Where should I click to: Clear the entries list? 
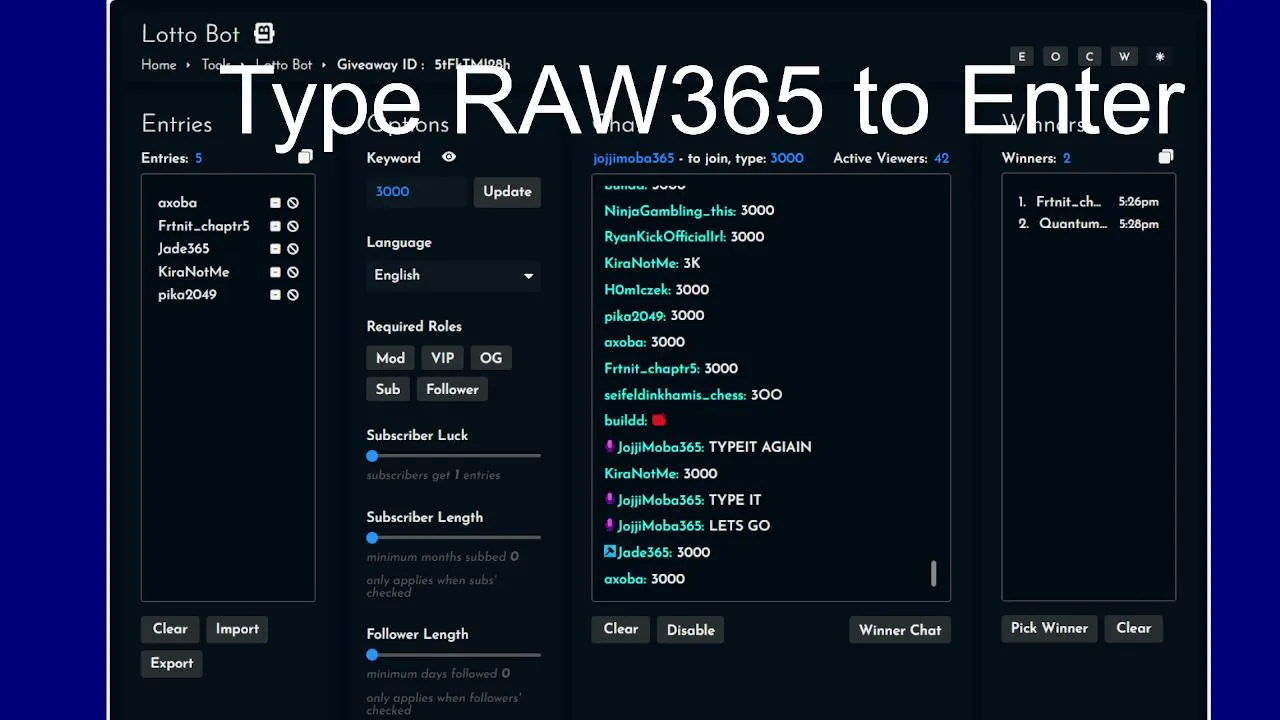pyautogui.click(x=170, y=629)
